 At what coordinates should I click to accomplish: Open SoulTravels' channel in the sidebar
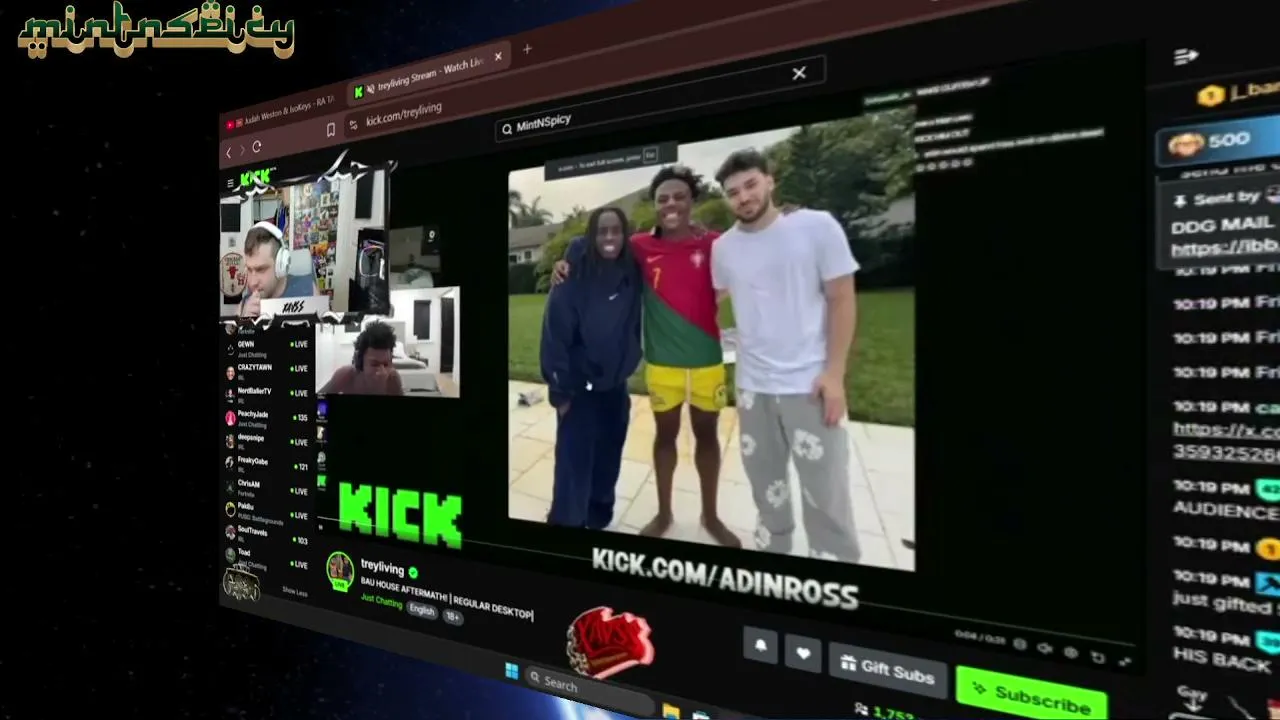(x=267, y=535)
